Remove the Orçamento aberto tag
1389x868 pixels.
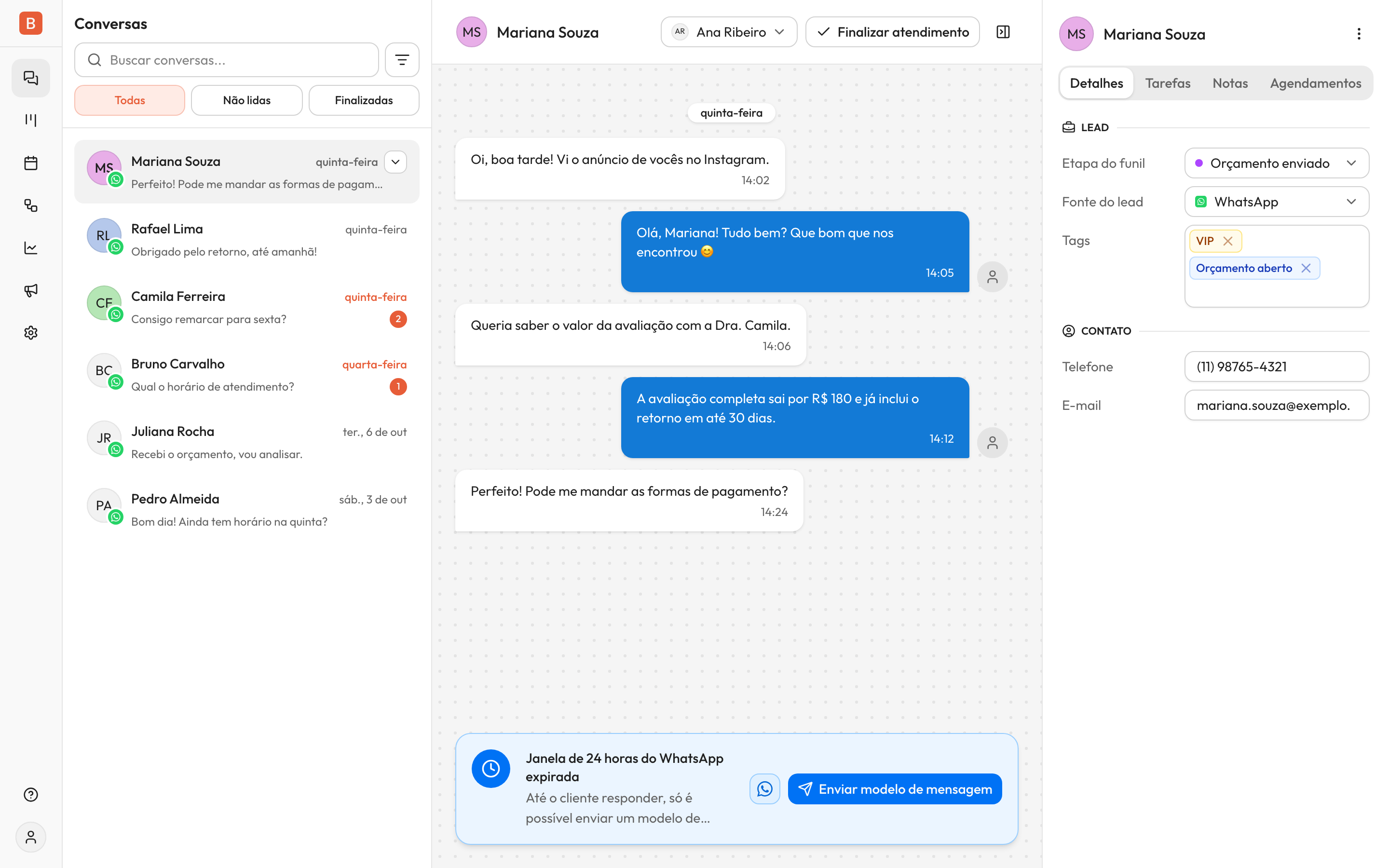[1306, 268]
